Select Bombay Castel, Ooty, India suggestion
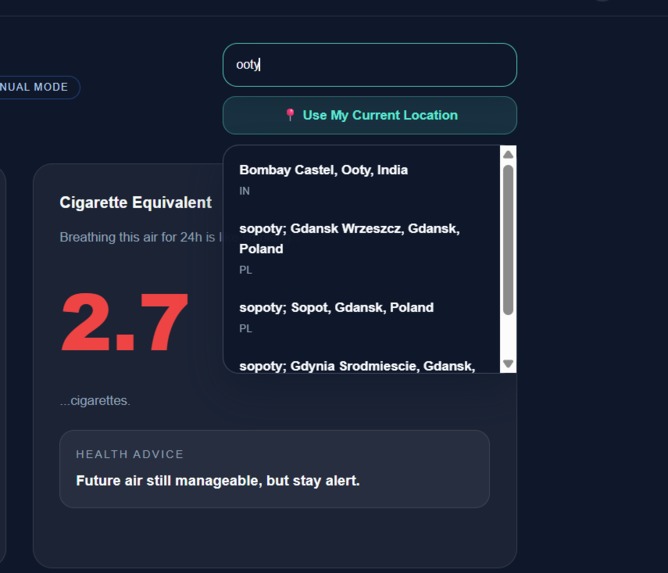This screenshot has height=573, width=668. pyautogui.click(x=361, y=180)
